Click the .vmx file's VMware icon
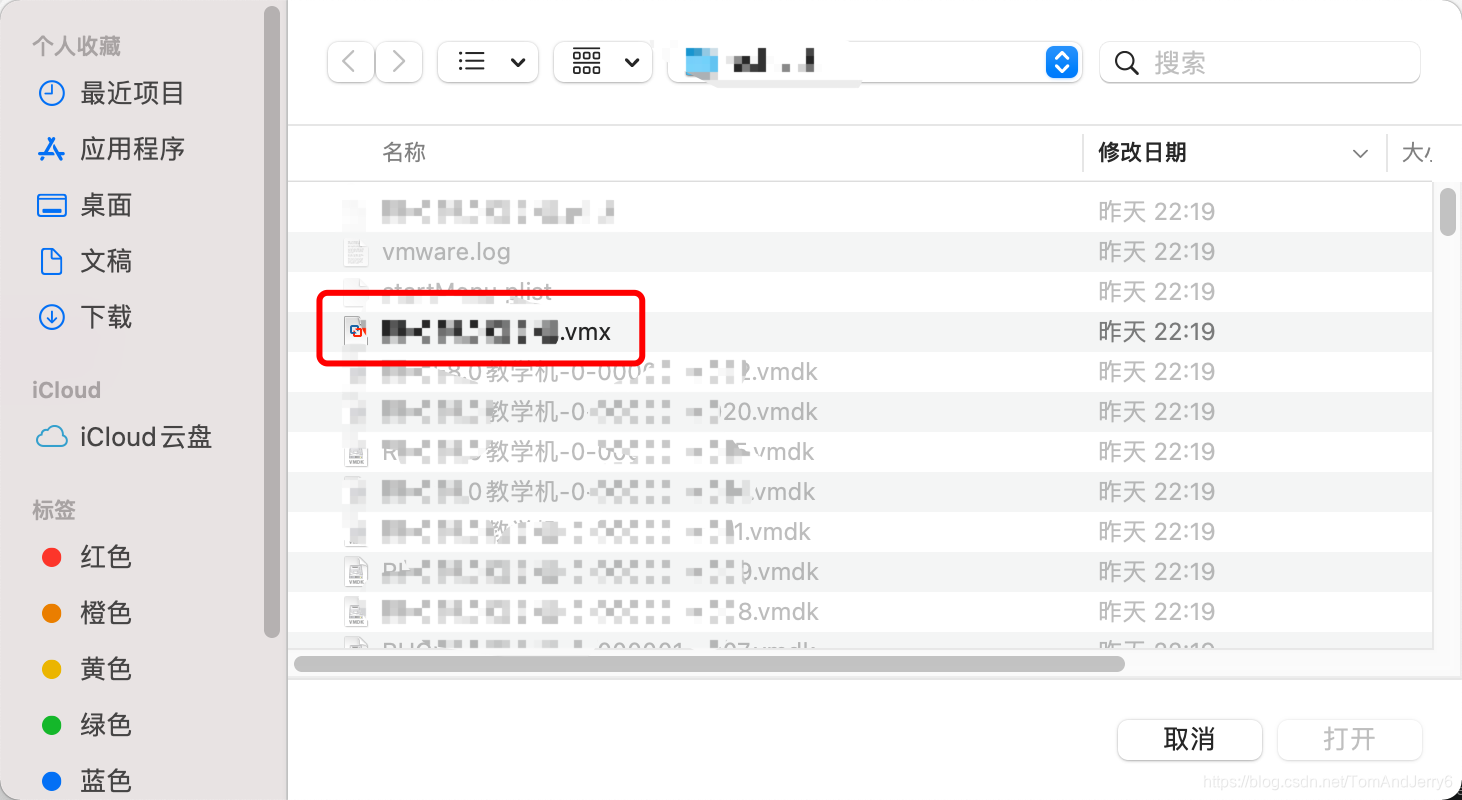This screenshot has width=1462, height=800. [356, 332]
